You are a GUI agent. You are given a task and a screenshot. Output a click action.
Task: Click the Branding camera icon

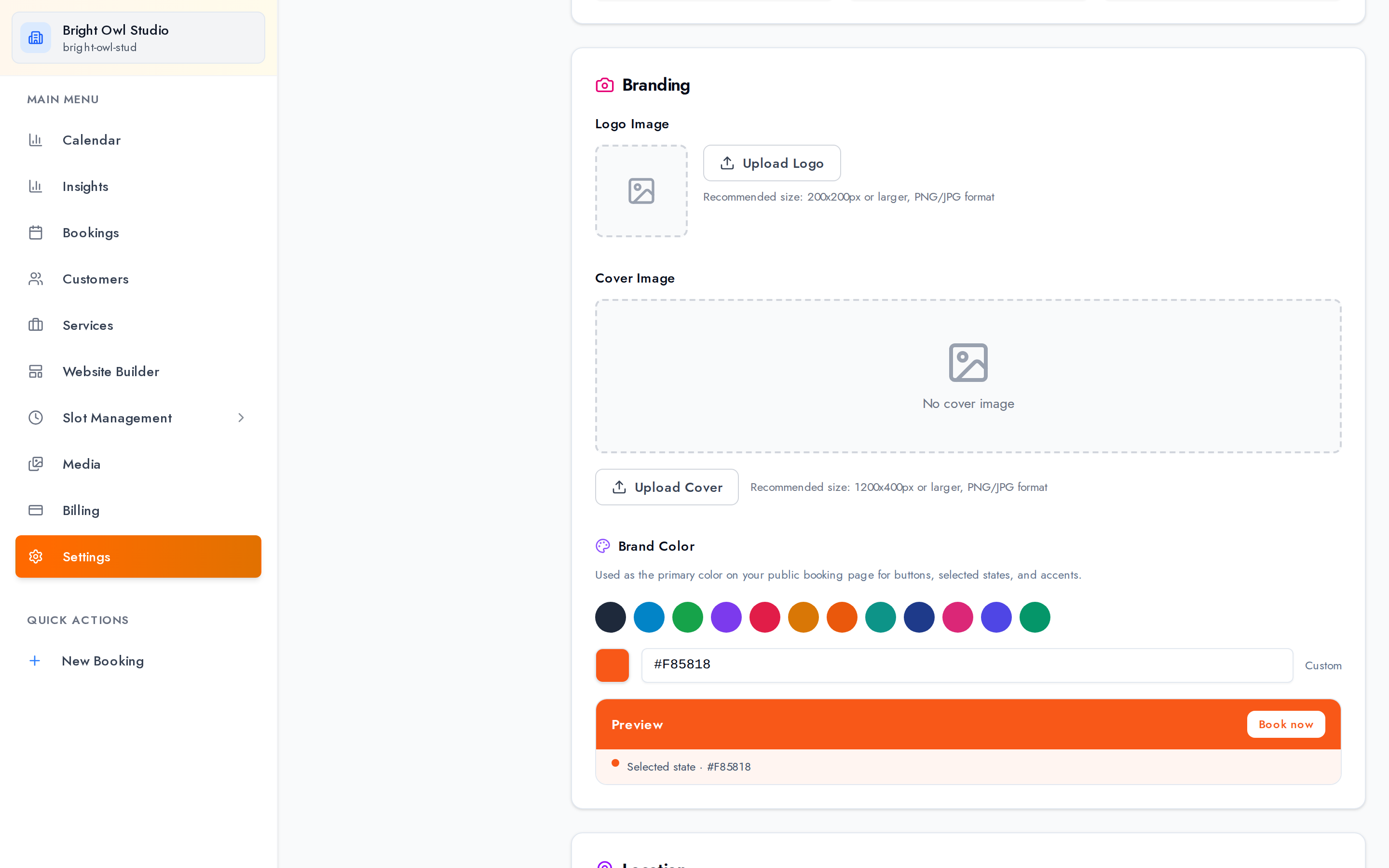point(604,85)
